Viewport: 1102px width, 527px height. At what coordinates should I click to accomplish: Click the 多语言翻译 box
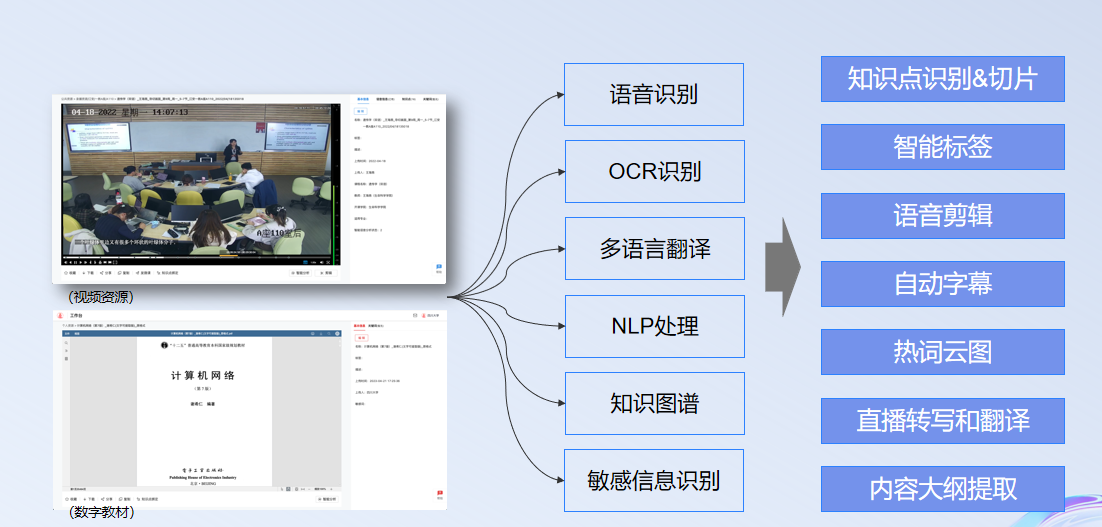click(654, 248)
